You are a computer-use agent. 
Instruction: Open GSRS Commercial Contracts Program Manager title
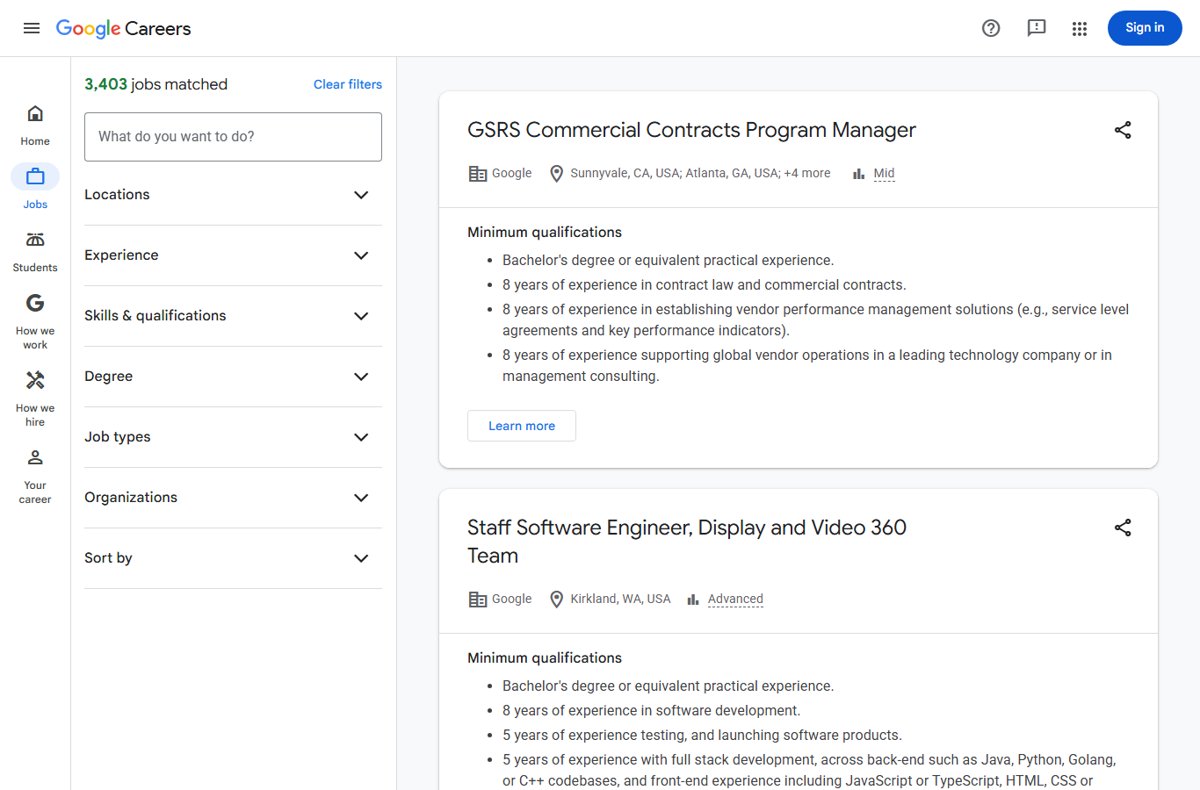pos(691,130)
